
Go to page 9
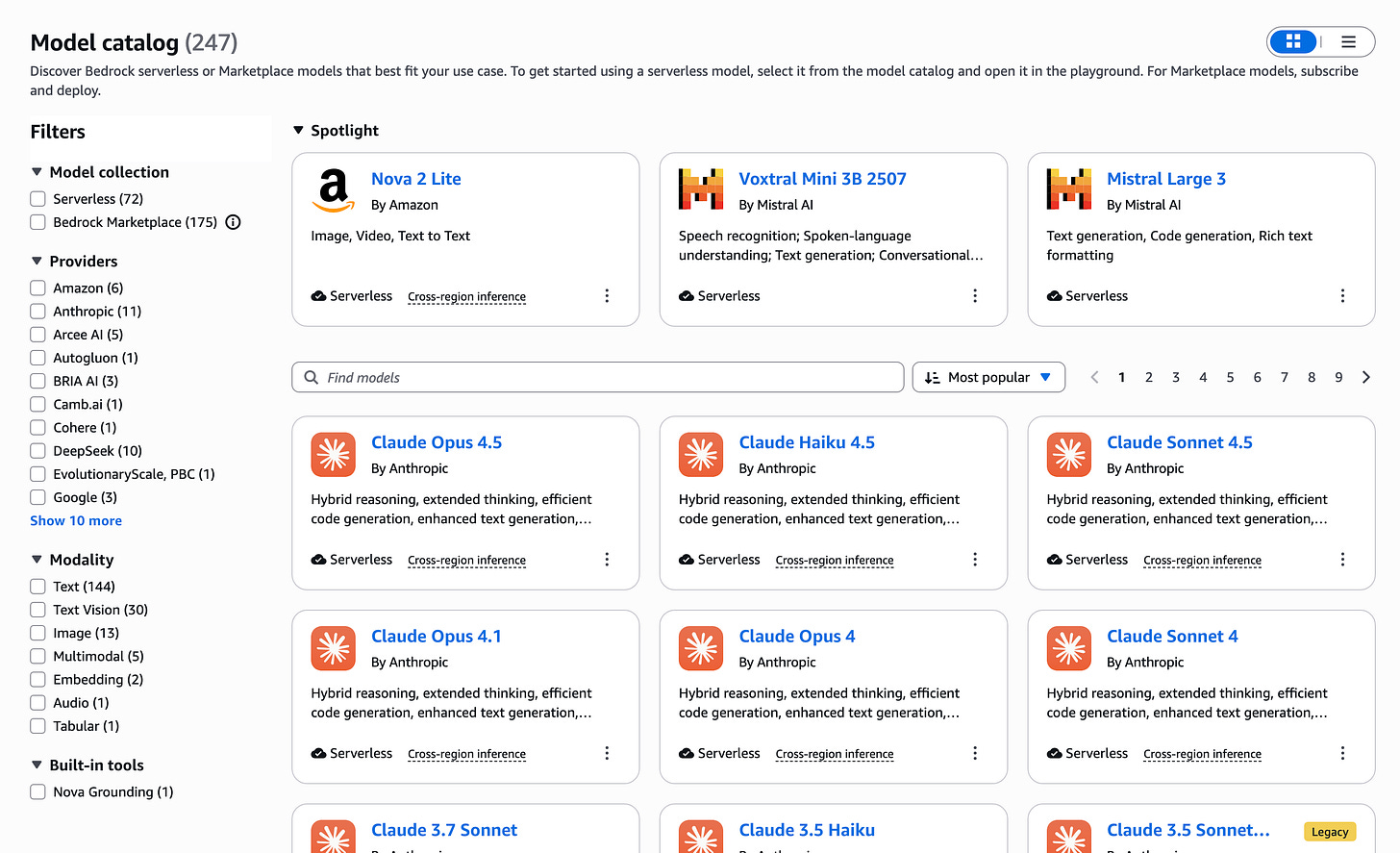pos(1338,377)
